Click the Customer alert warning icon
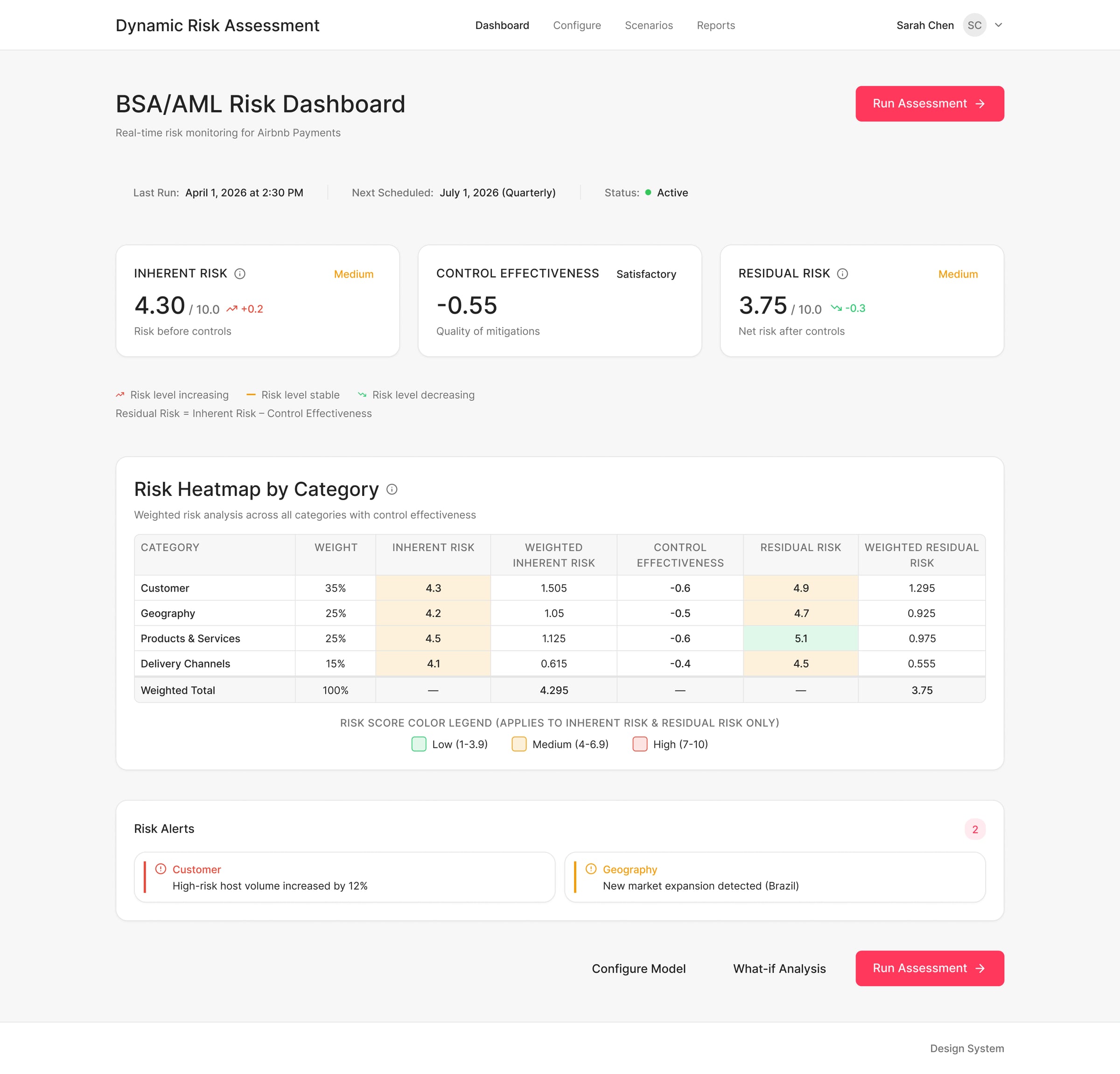The height and width of the screenshot is (1074, 1120). click(x=161, y=869)
